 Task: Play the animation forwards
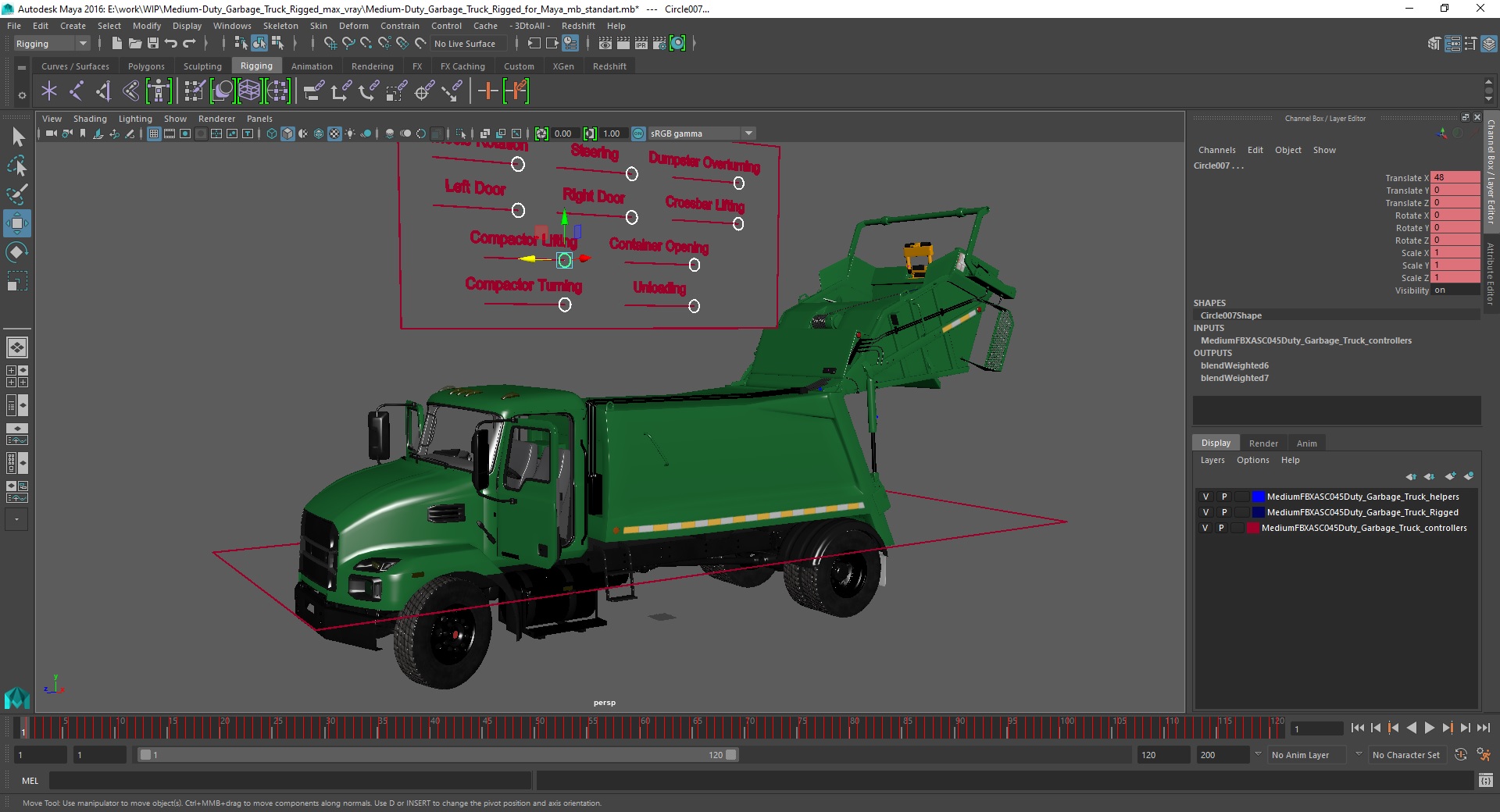click(x=1429, y=728)
